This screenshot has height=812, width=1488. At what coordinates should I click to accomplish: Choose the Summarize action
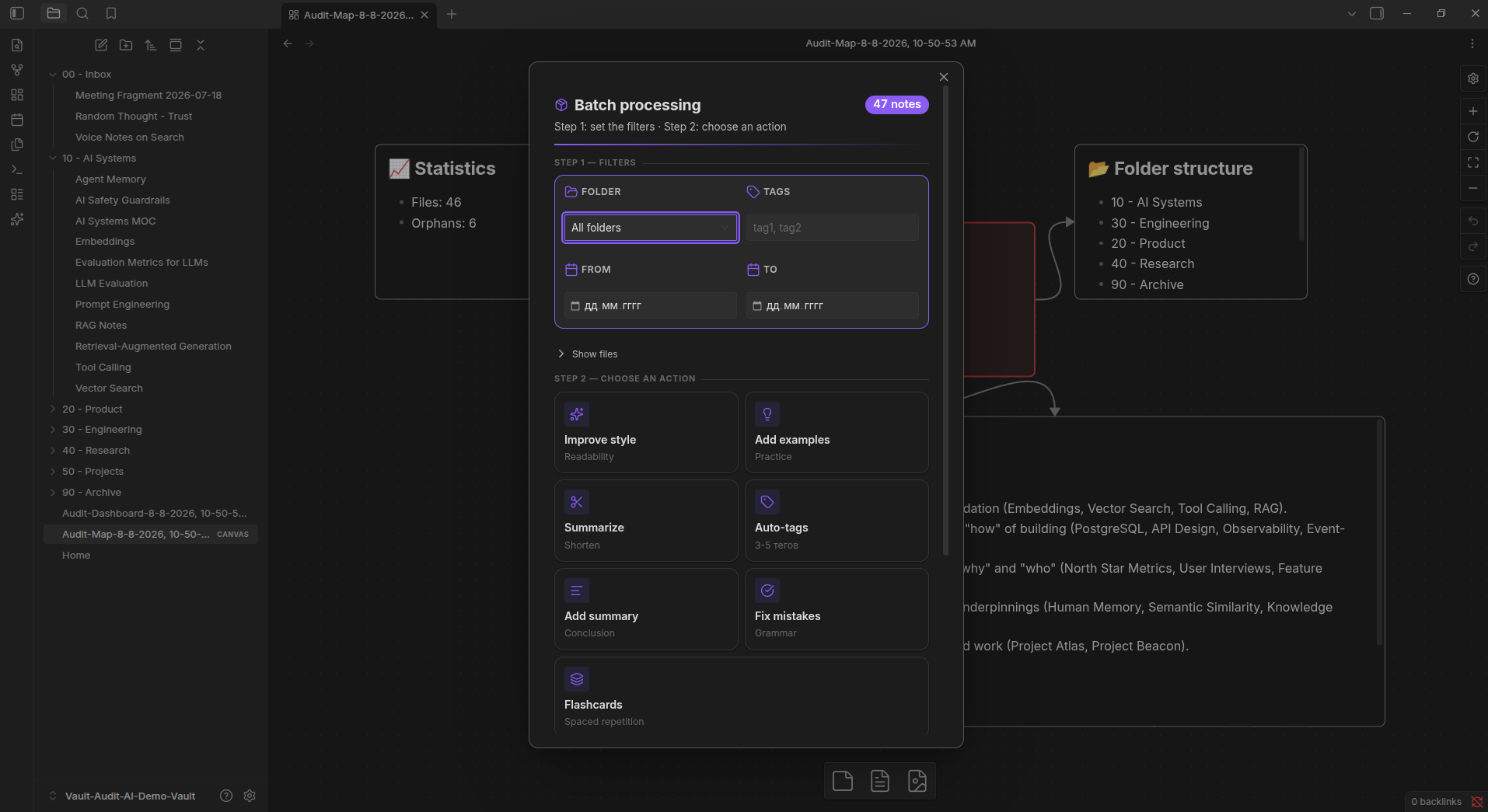click(x=646, y=521)
